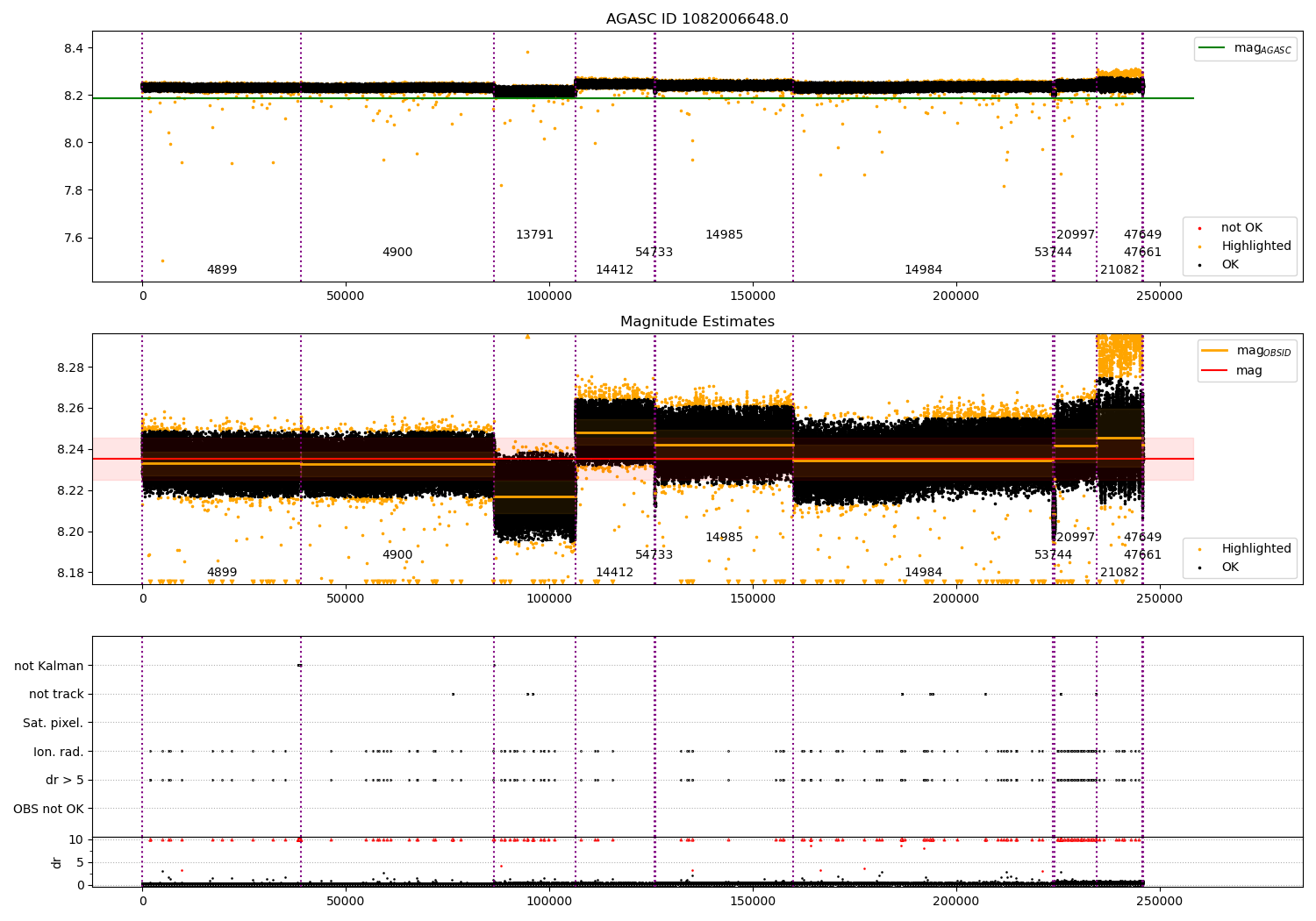Click the 8.24 y-axis tick in middle plot
The image size is (1316, 921).
69,450
